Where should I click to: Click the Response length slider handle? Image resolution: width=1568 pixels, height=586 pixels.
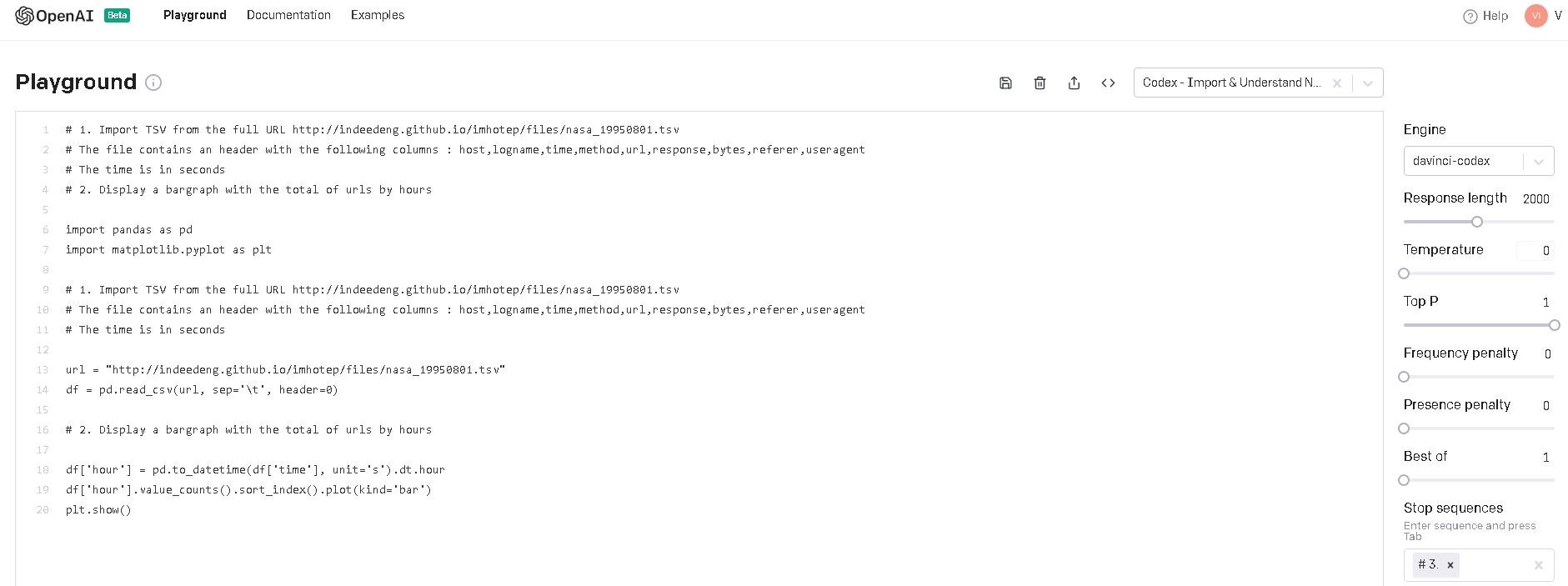1477,222
